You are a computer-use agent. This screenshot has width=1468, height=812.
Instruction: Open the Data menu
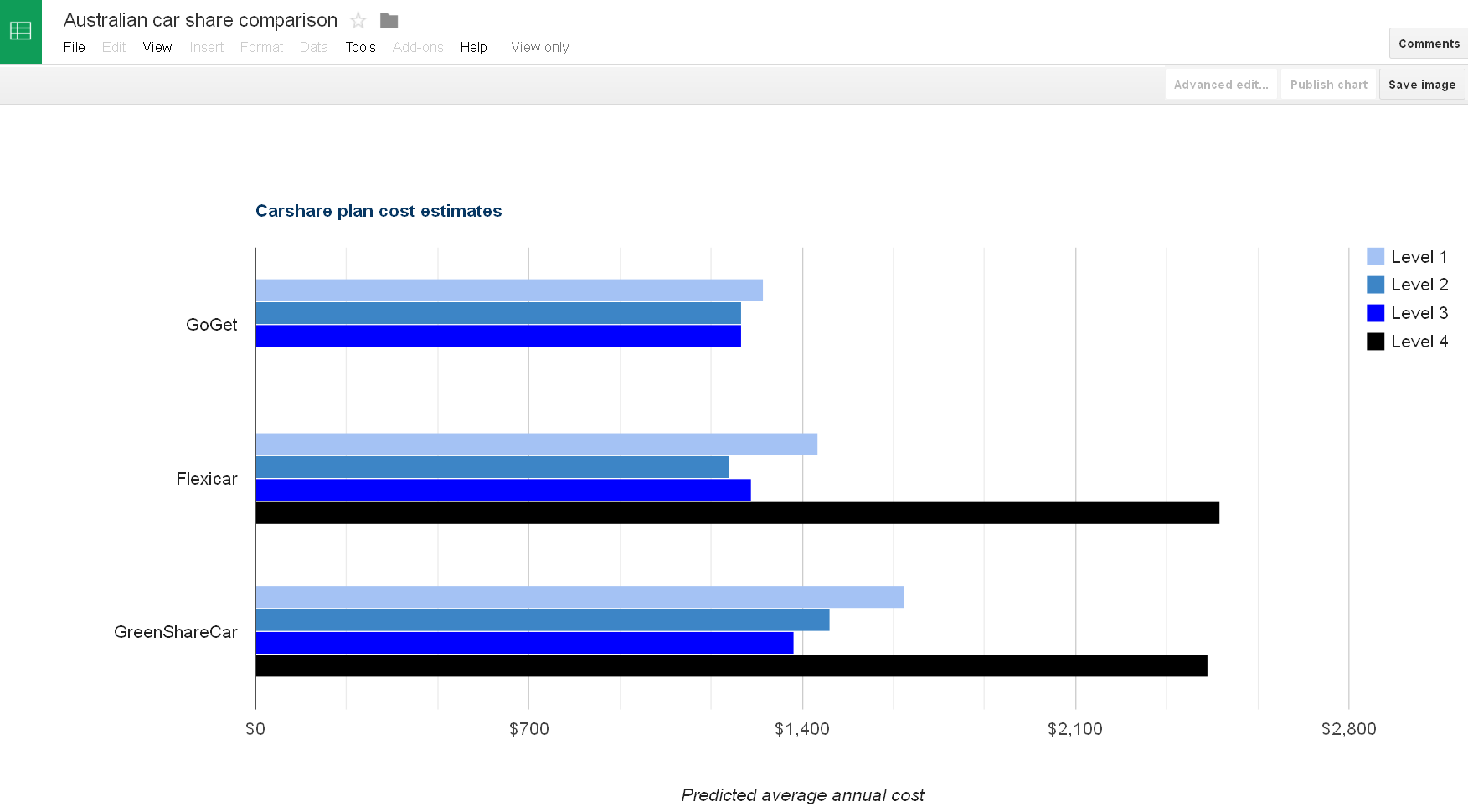click(314, 47)
